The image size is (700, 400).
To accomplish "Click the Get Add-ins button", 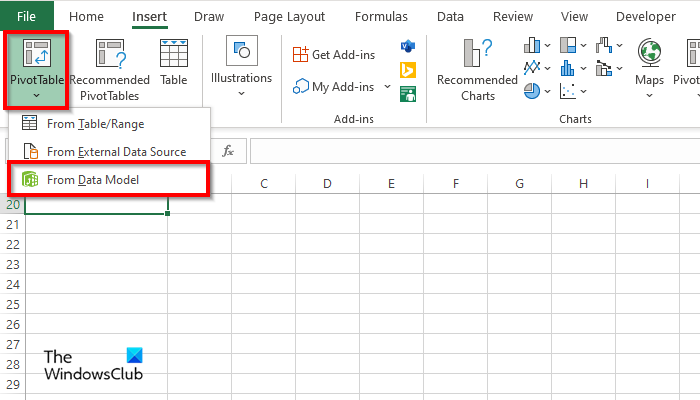I will point(334,55).
